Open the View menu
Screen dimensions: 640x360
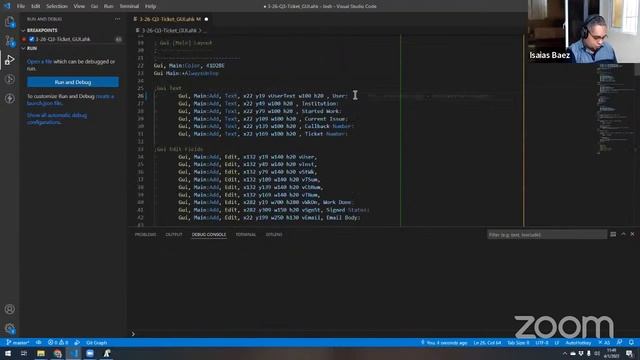pyautogui.click(x=79, y=6)
